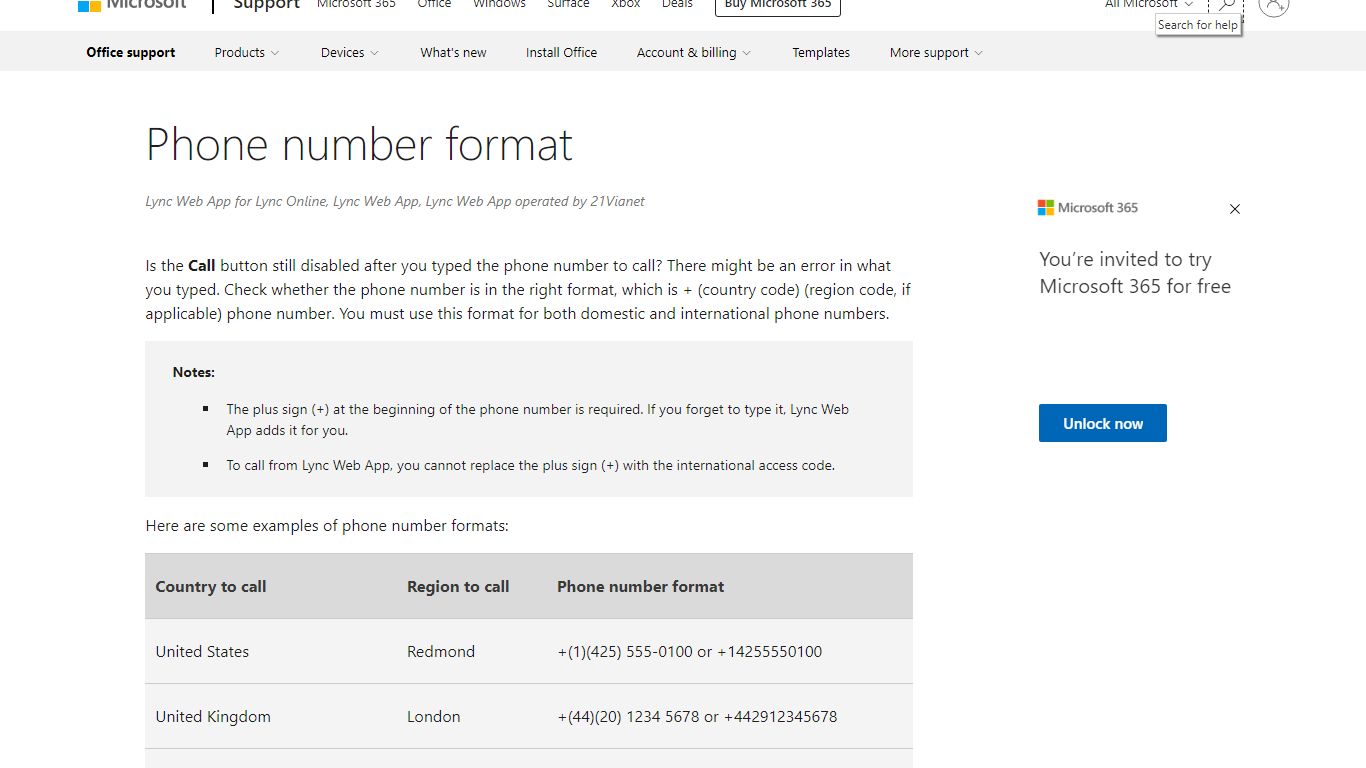The height and width of the screenshot is (768, 1366).
Task: Open Xbox in top navigation
Action: (626, 4)
